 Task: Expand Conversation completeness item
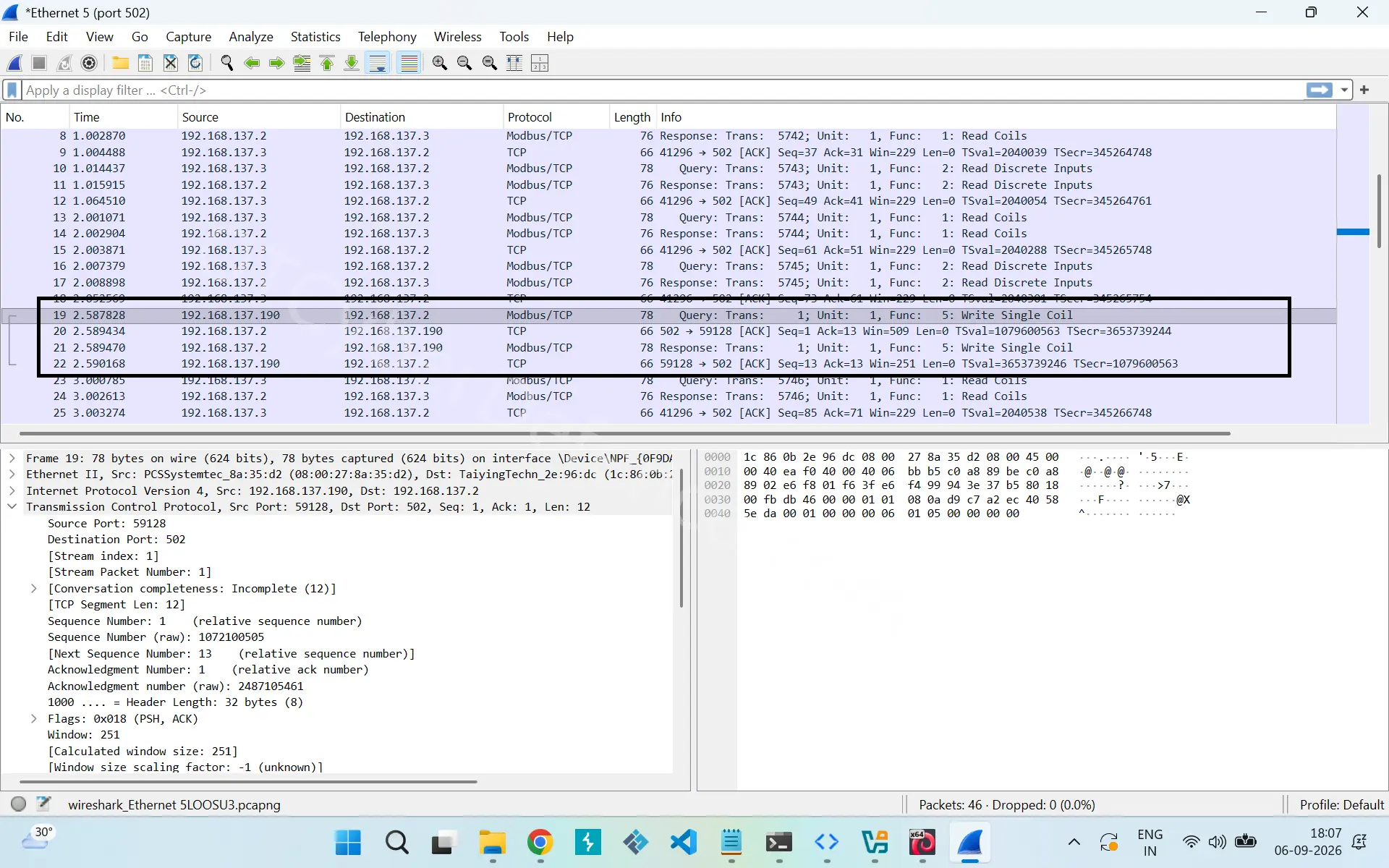(x=33, y=589)
